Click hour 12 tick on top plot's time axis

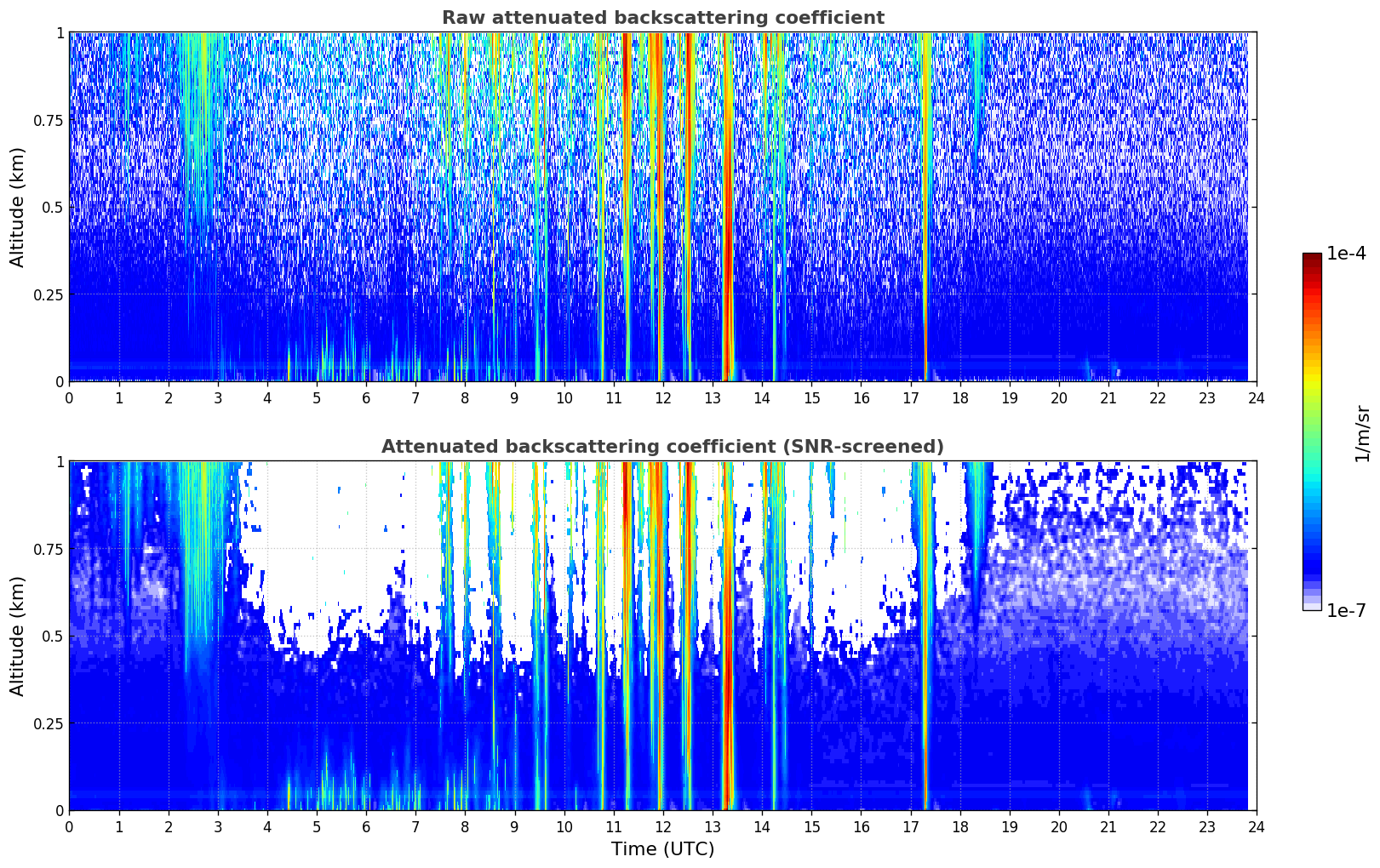click(x=662, y=397)
